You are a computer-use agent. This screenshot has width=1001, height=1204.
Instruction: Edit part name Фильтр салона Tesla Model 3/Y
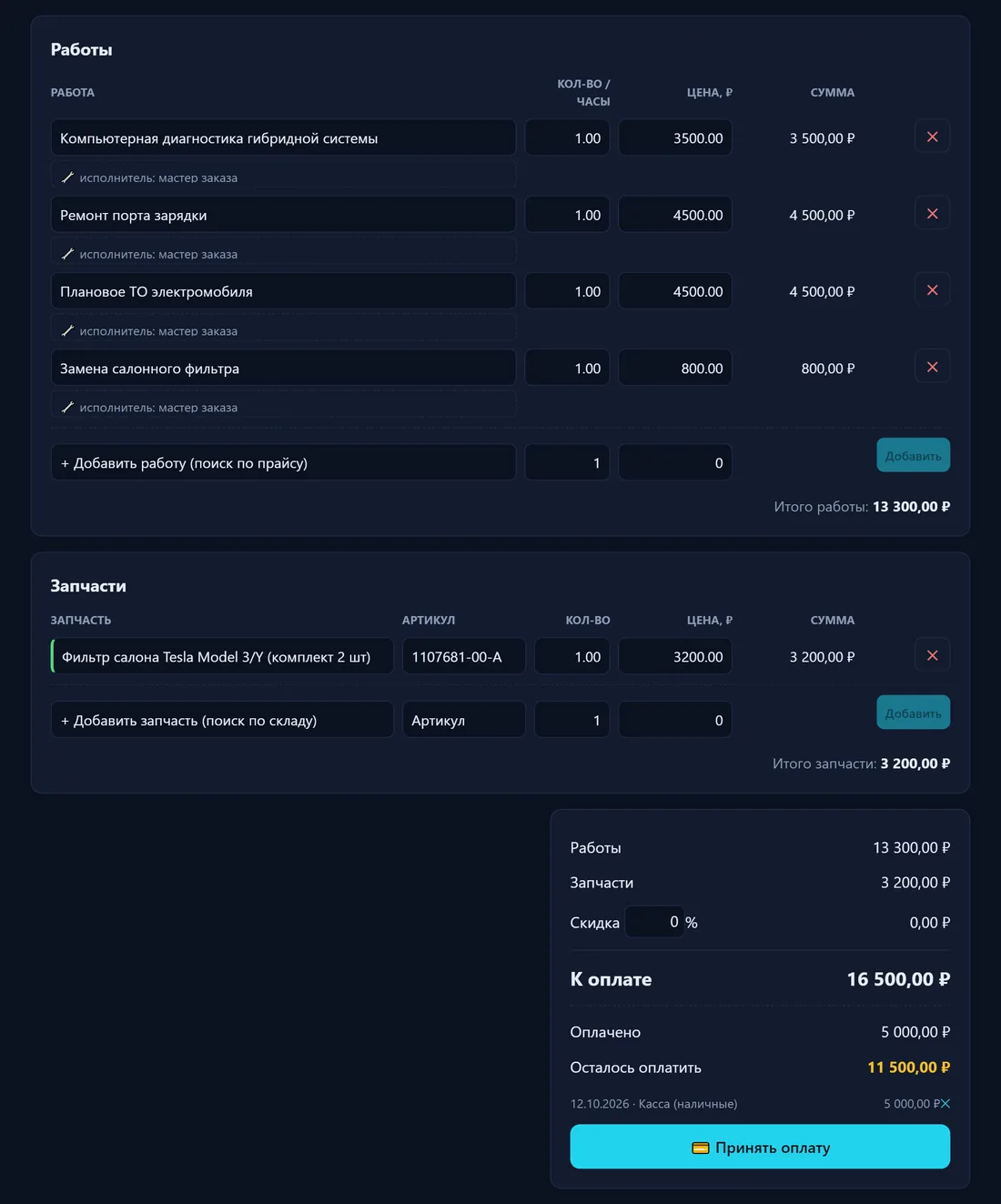point(222,656)
